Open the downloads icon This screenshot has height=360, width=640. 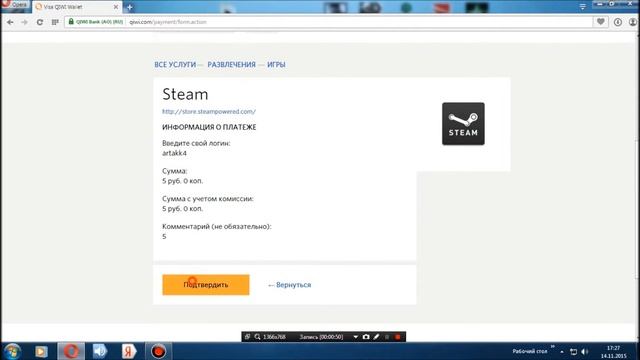tap(618, 22)
